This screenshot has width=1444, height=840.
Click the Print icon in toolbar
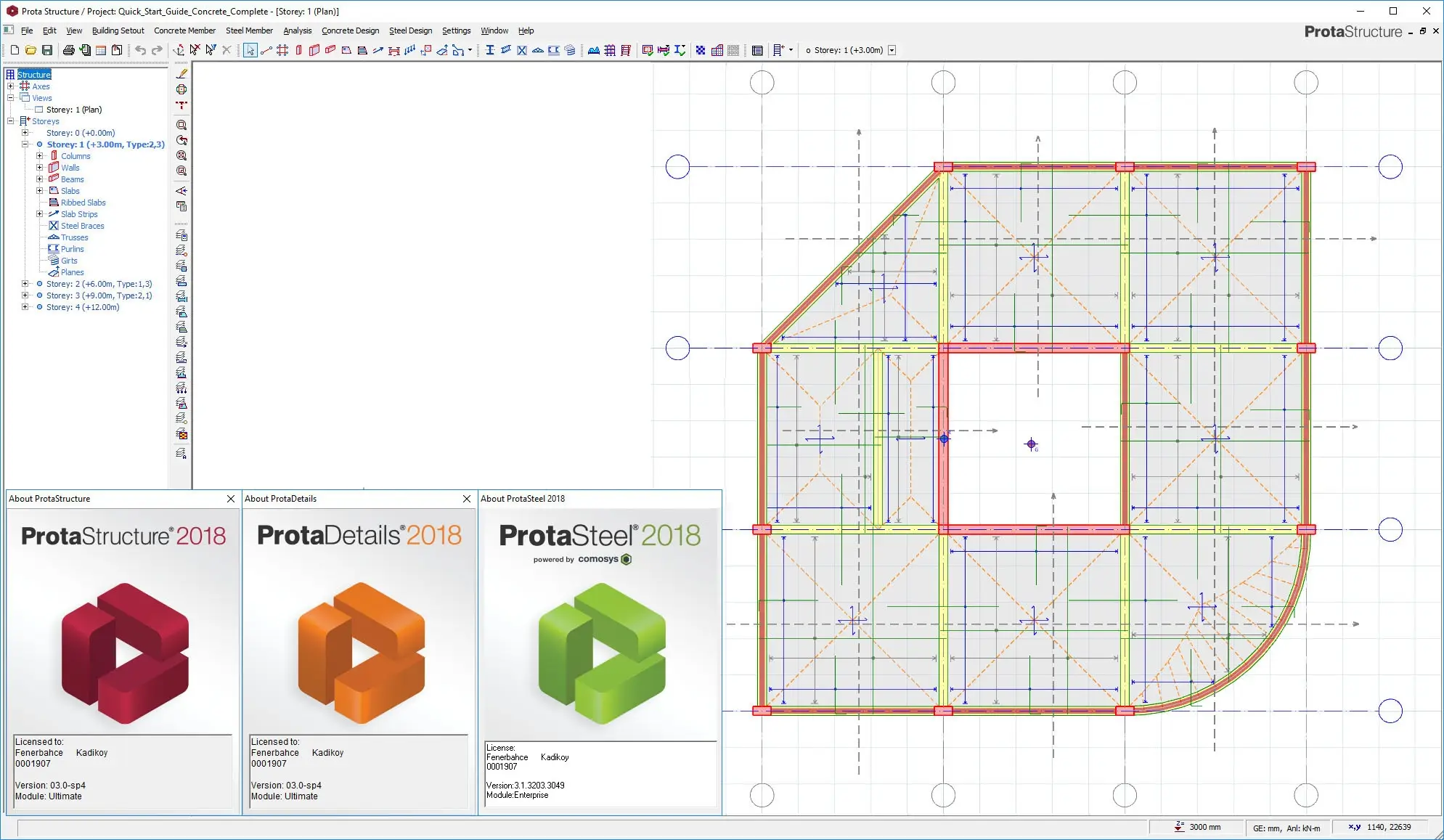[x=68, y=50]
